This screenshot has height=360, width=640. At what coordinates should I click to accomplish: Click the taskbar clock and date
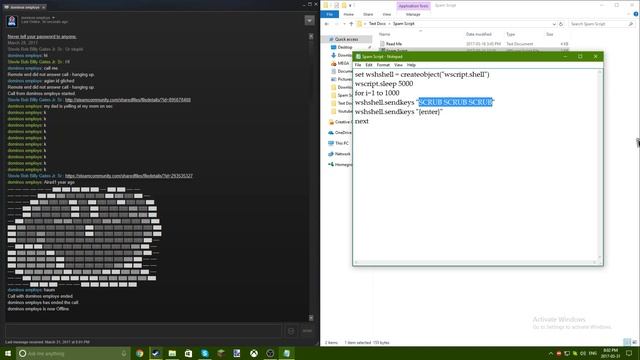click(611, 353)
